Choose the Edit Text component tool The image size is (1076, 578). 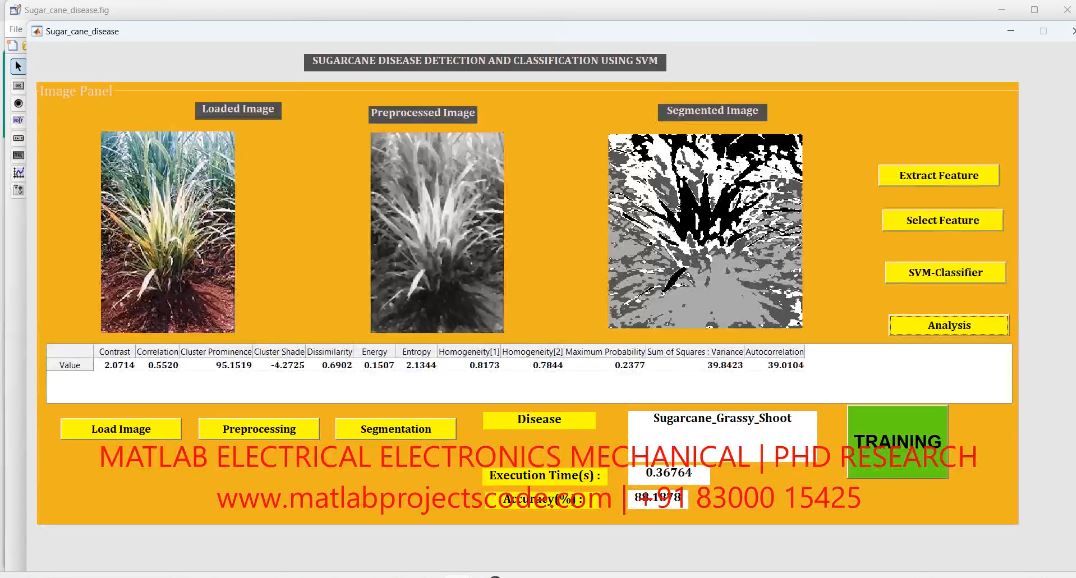tap(18, 120)
